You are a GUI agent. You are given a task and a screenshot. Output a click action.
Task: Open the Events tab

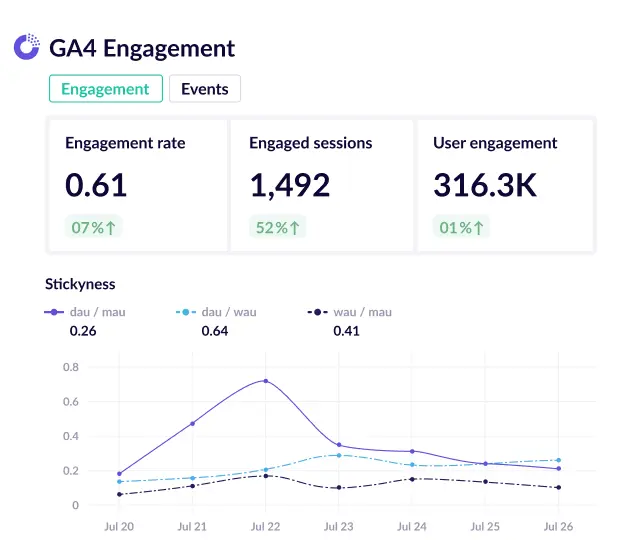tap(205, 89)
